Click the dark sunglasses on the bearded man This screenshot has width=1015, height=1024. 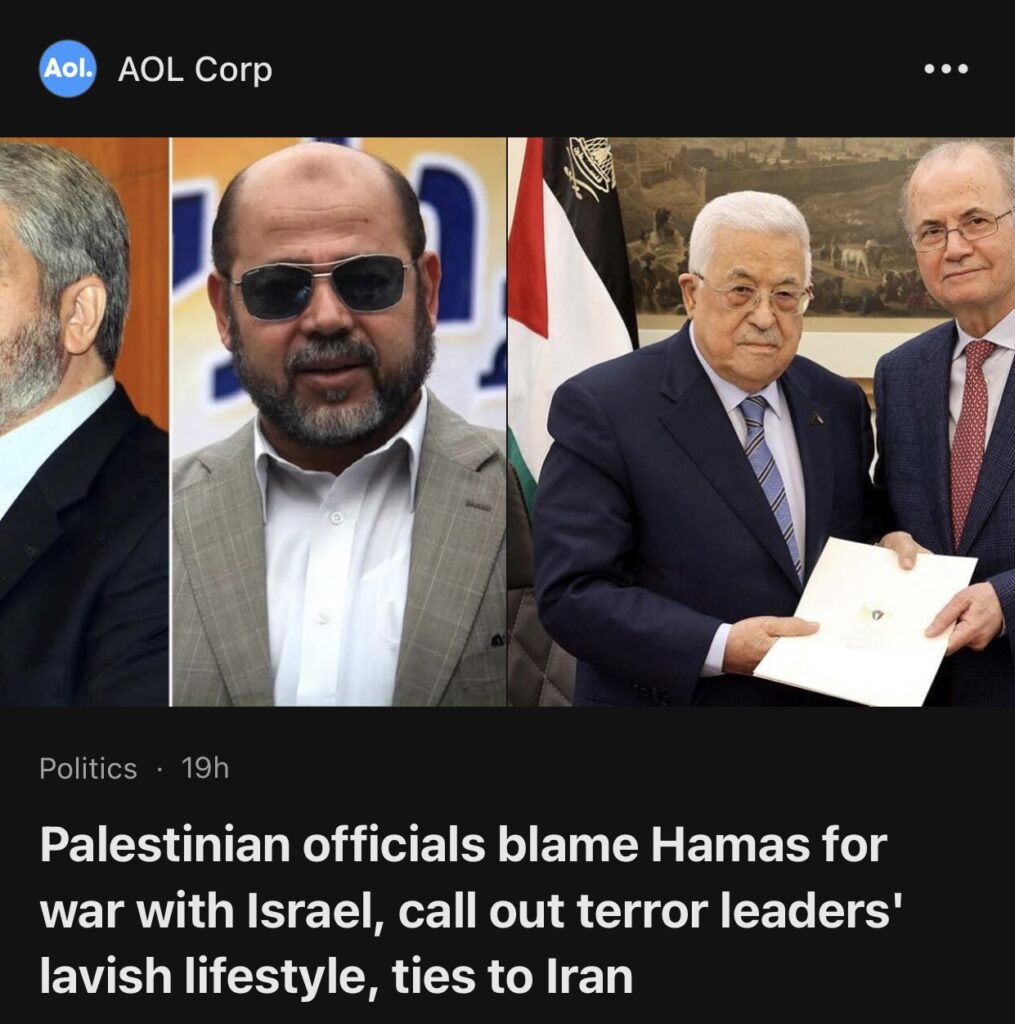[323, 286]
